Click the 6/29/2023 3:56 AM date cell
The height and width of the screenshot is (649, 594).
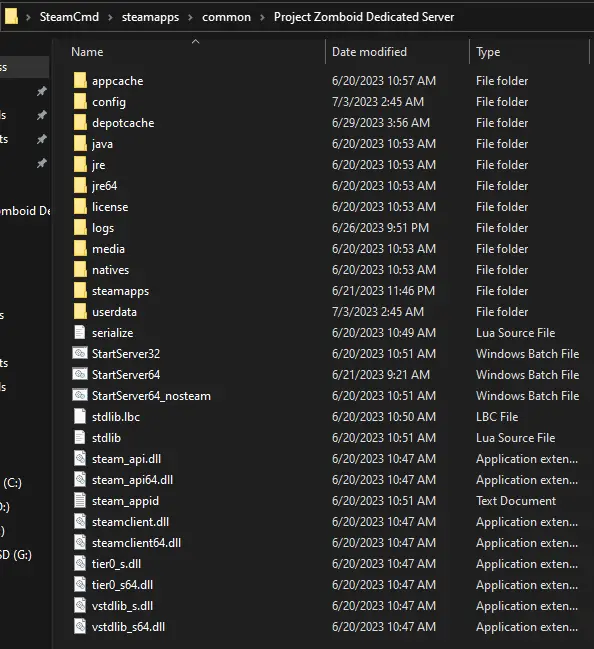coord(381,123)
